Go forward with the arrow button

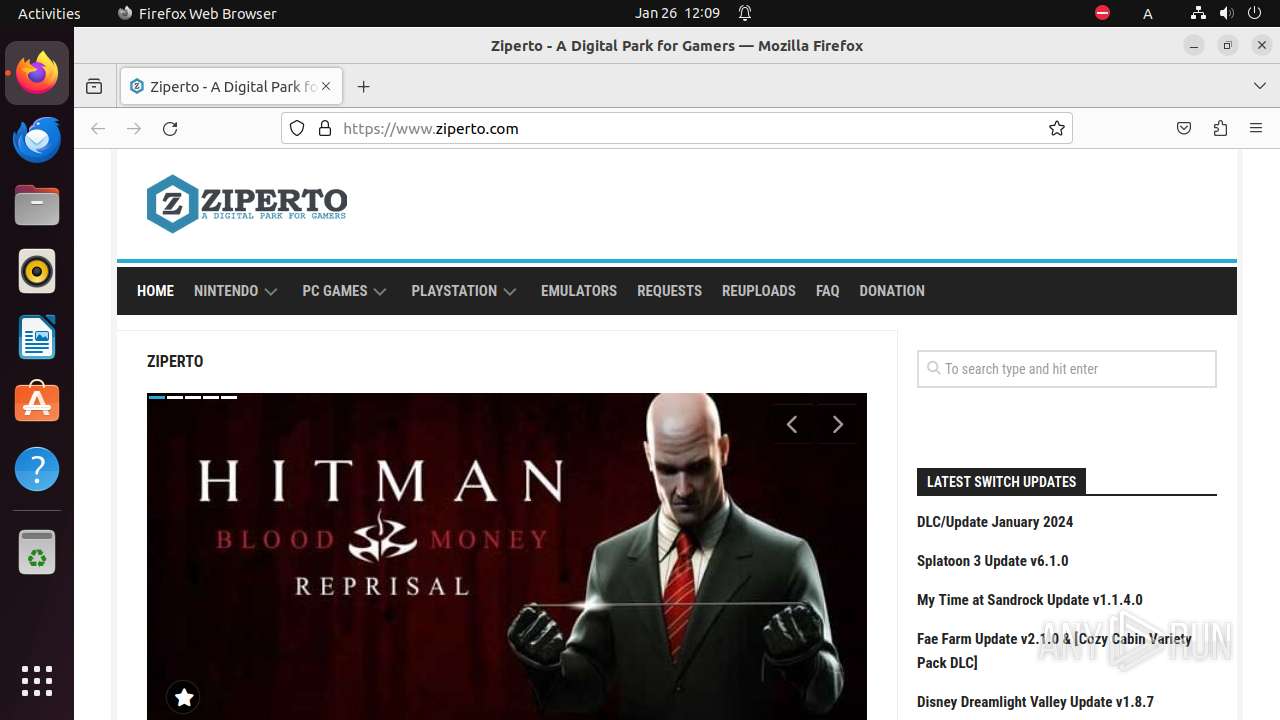(x=134, y=128)
